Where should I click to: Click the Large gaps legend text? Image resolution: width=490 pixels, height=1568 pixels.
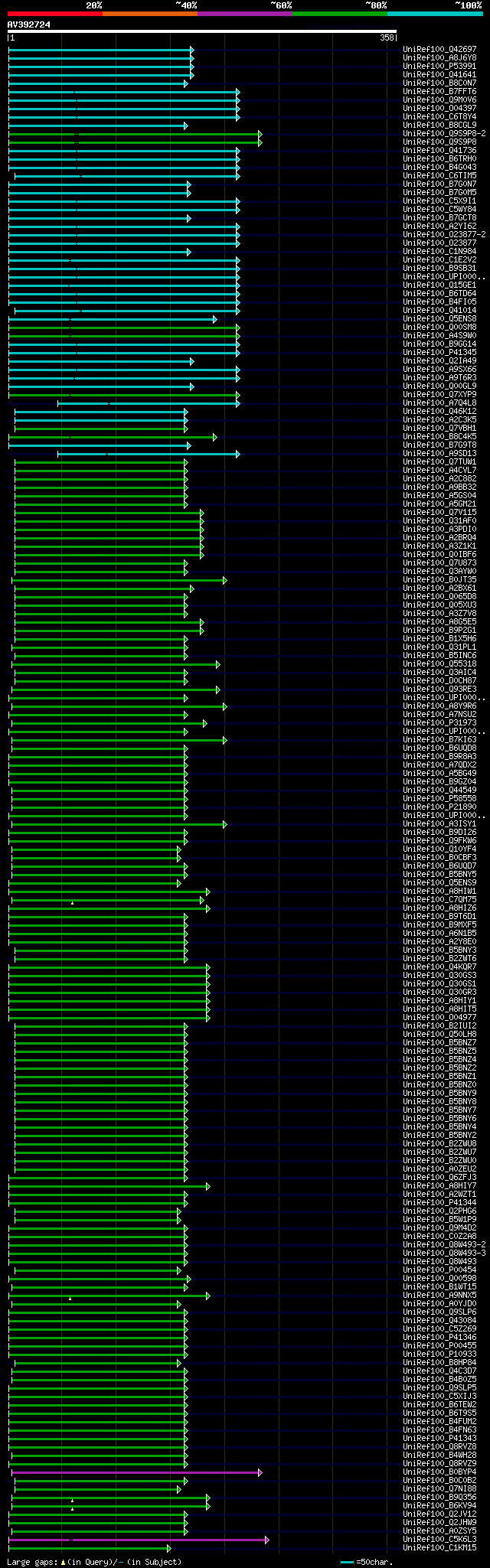(94, 1562)
